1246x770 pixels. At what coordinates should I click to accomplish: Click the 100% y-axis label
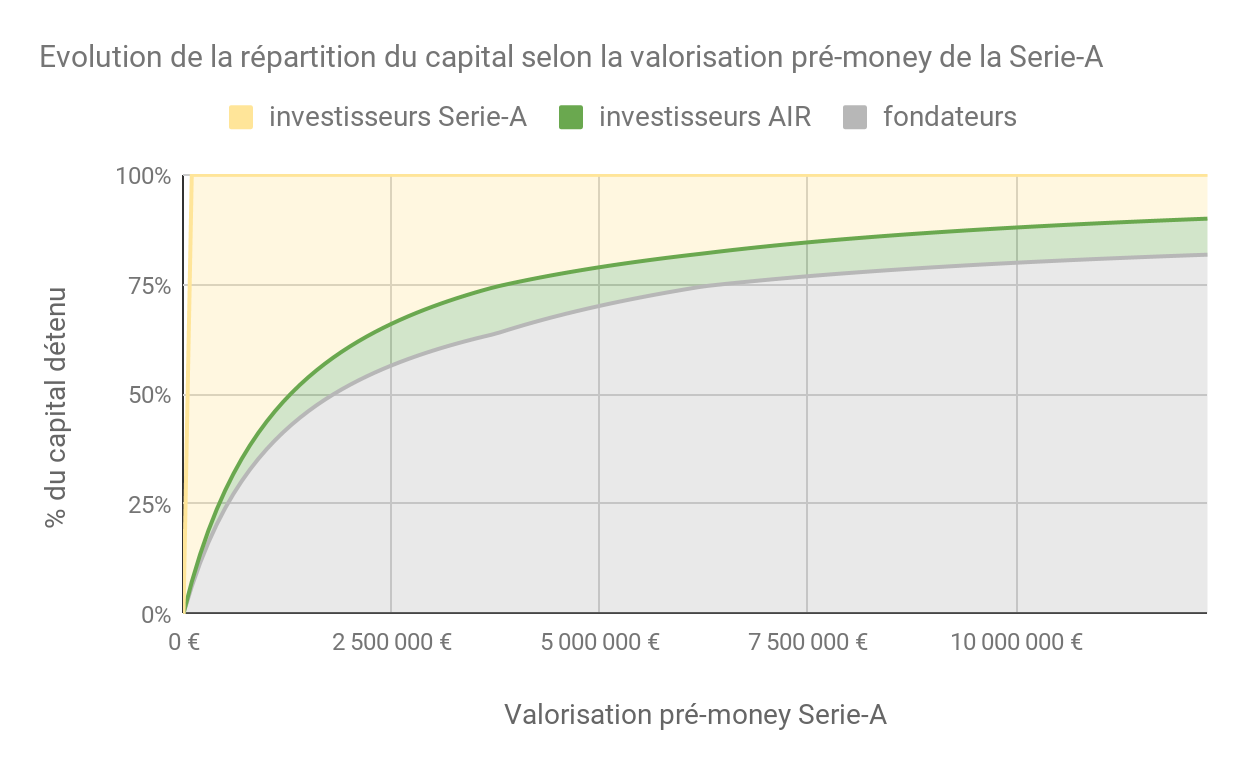click(x=144, y=176)
